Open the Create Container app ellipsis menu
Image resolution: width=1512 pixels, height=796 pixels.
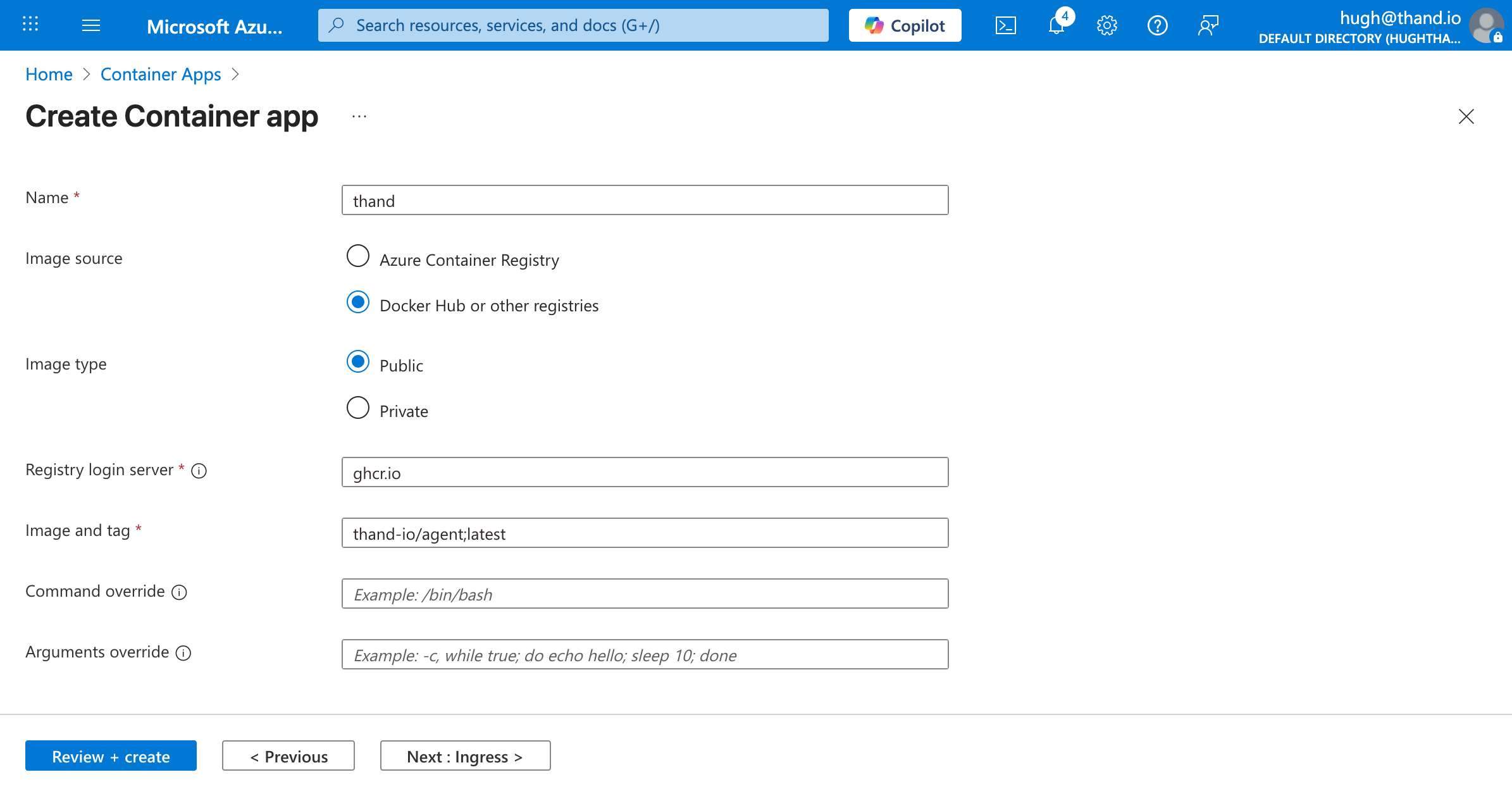pos(359,116)
